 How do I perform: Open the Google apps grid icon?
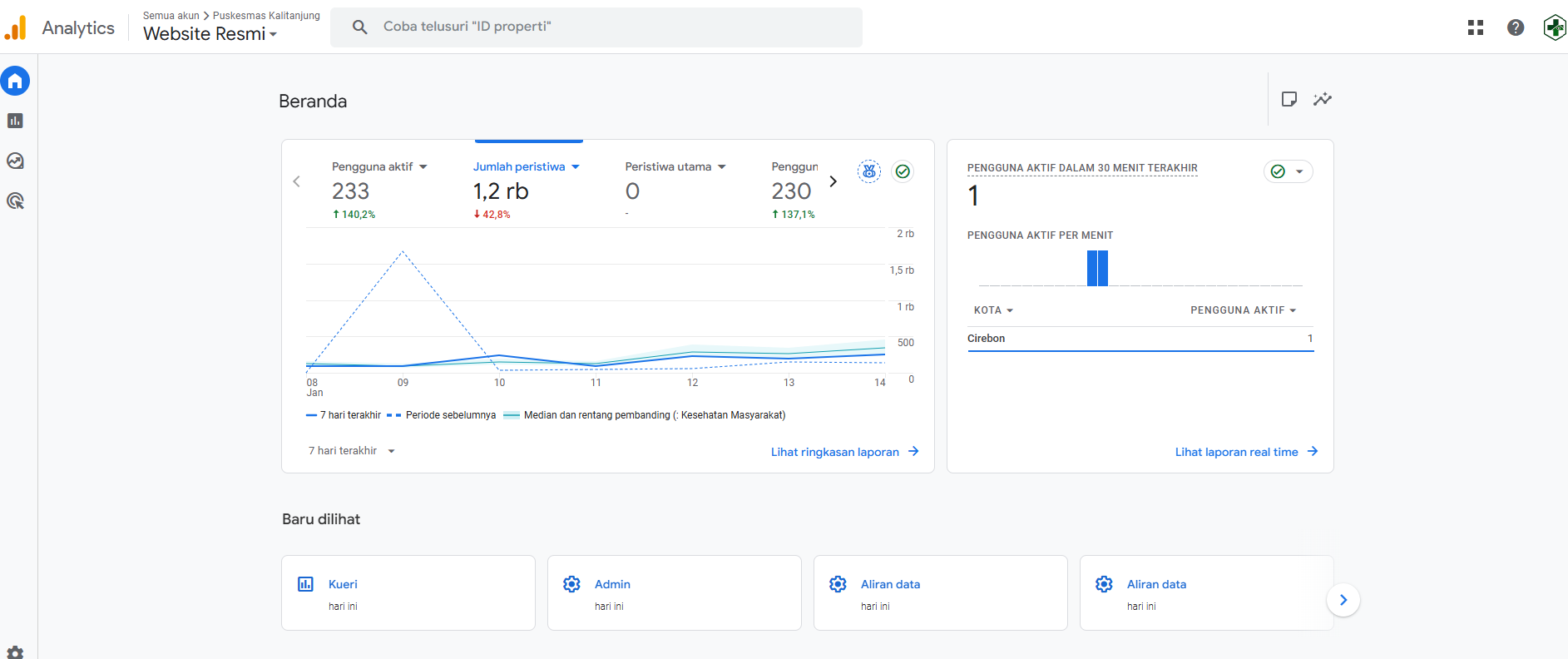tap(1476, 27)
